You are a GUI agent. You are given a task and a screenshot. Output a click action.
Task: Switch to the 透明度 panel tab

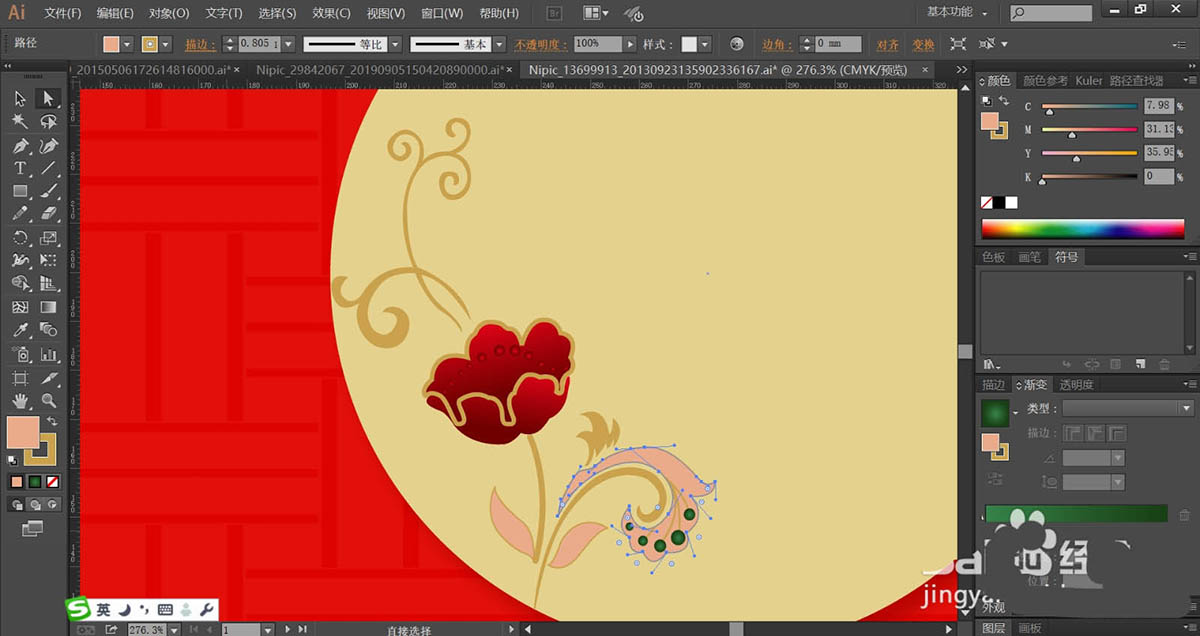coord(1076,384)
